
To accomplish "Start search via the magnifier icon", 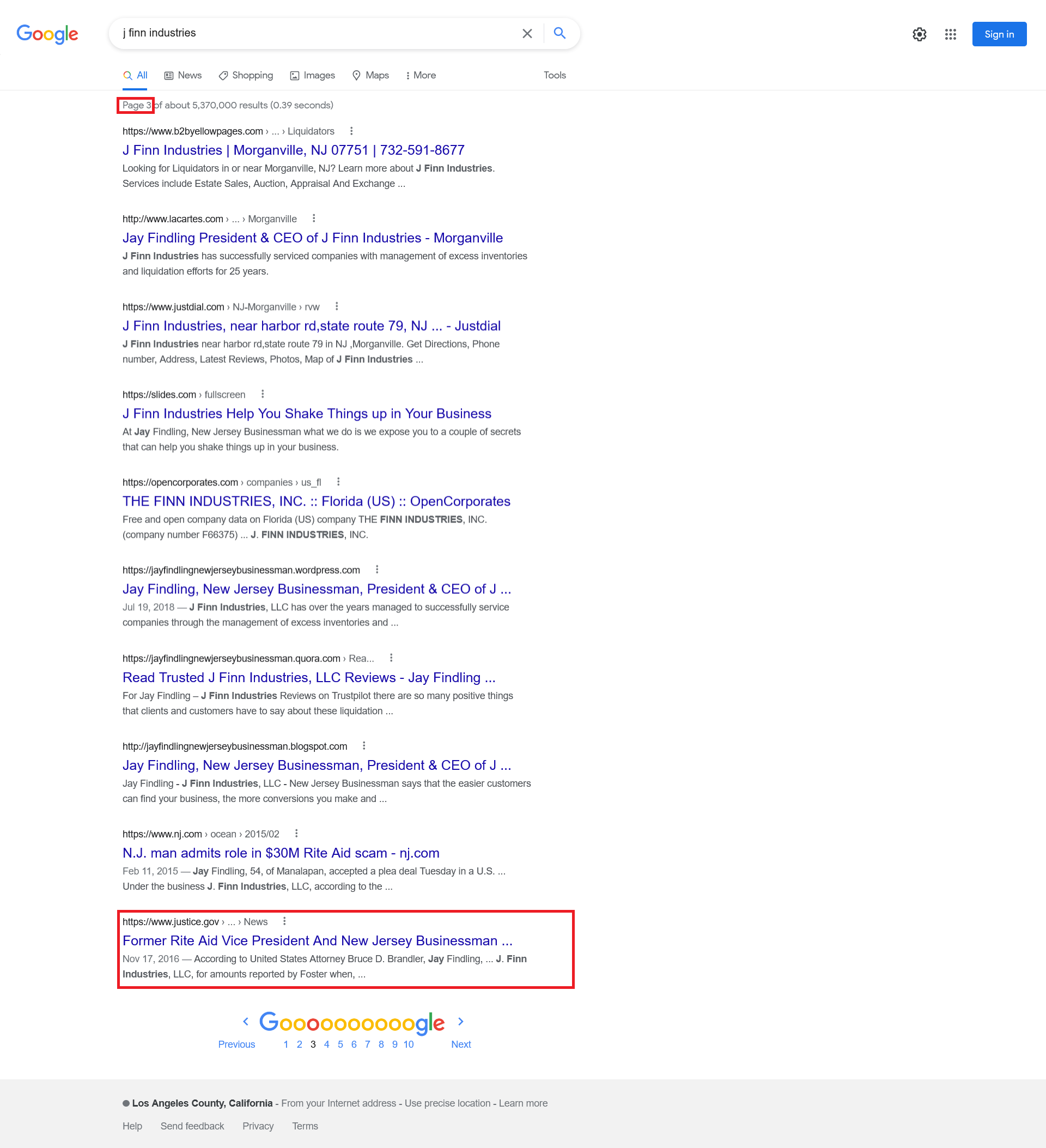I will click(559, 33).
